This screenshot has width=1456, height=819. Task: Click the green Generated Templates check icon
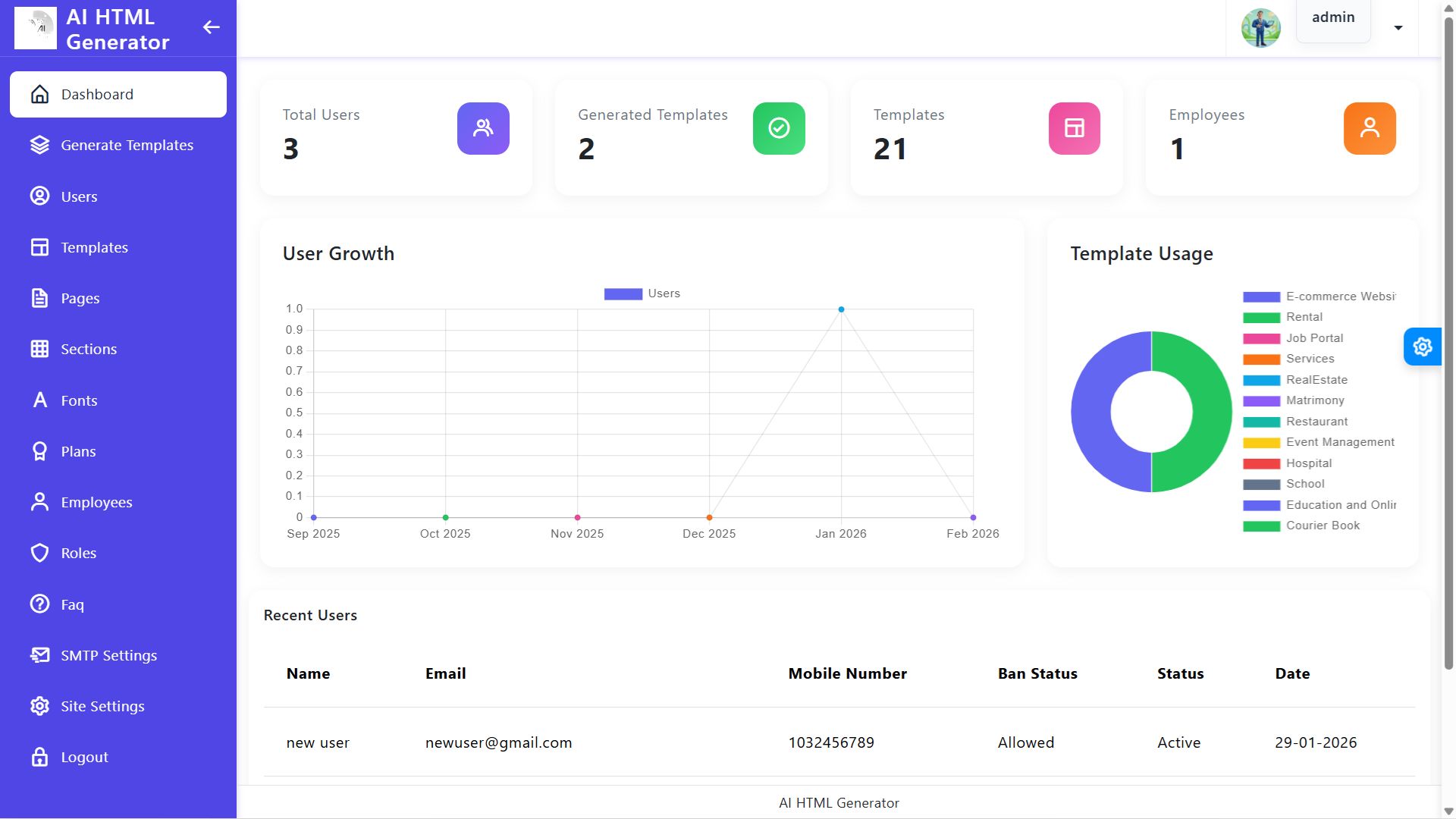pyautogui.click(x=778, y=128)
